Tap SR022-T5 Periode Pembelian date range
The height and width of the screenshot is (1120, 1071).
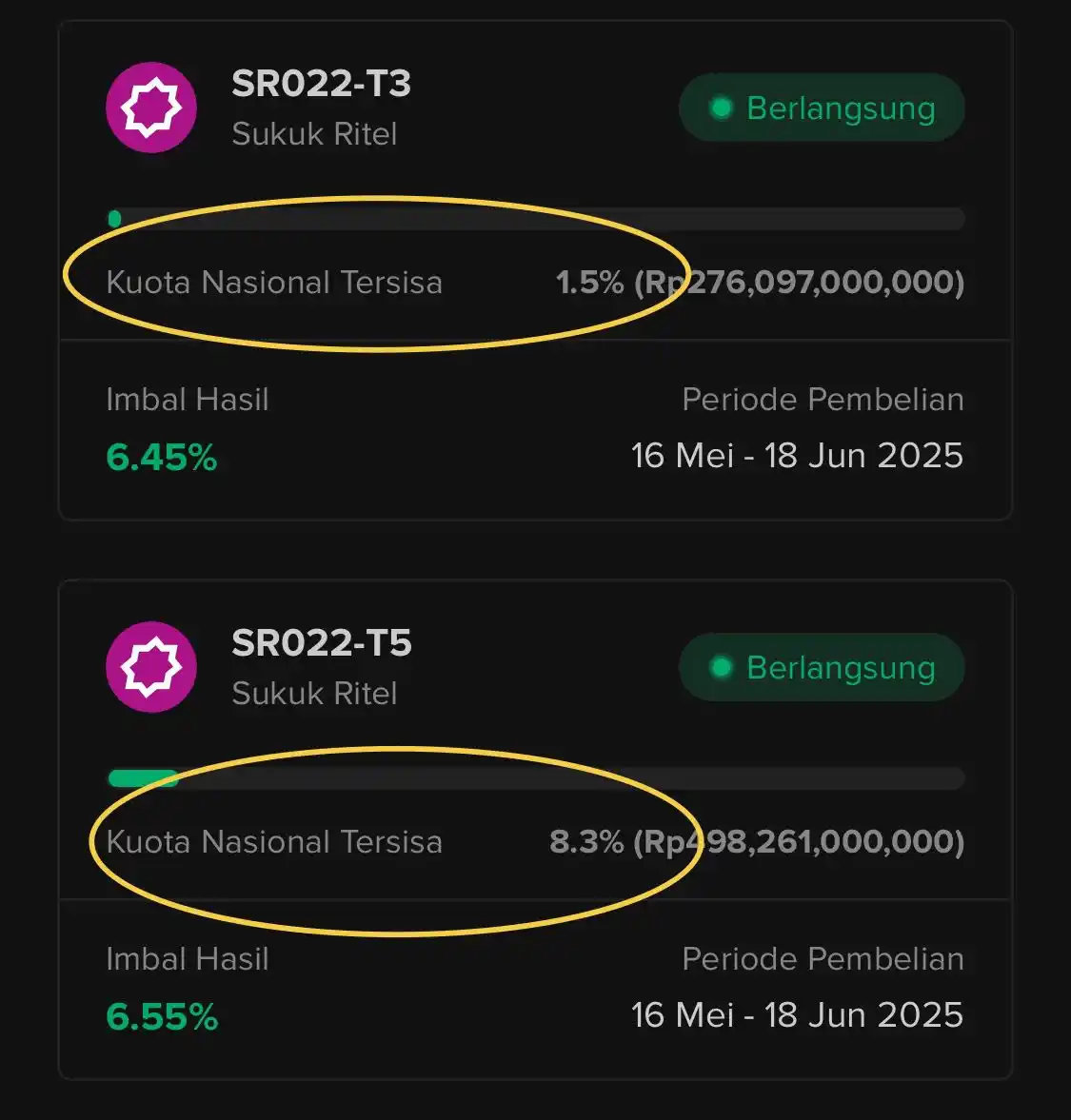(x=798, y=1015)
